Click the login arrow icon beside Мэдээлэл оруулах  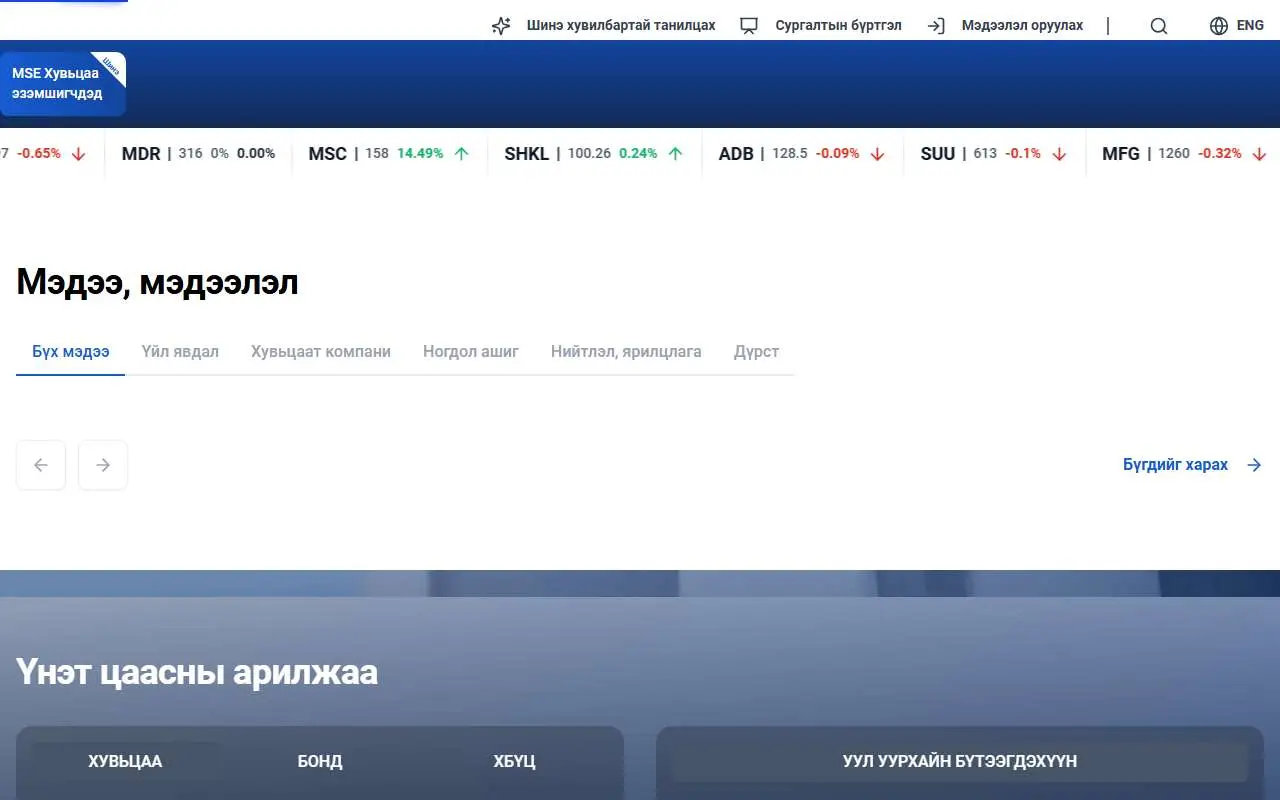pos(936,26)
